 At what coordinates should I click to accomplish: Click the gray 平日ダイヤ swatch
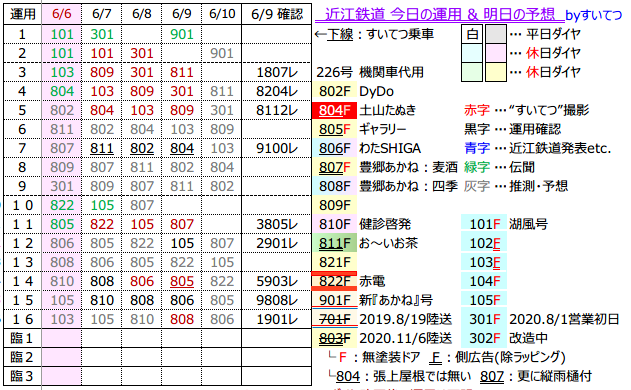point(496,34)
